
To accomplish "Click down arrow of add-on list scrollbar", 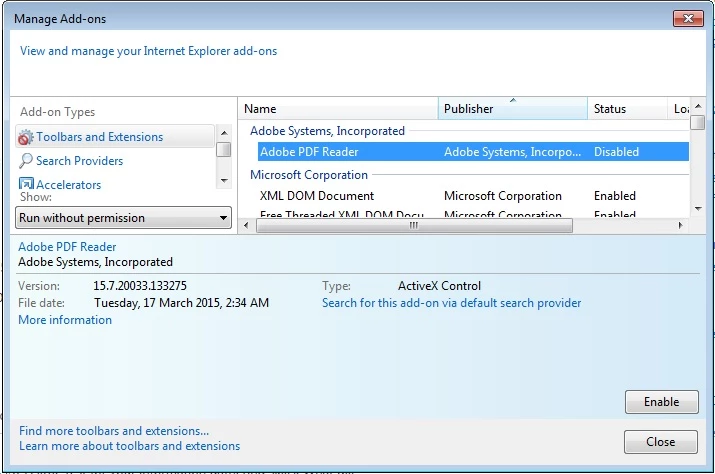I will [698, 208].
